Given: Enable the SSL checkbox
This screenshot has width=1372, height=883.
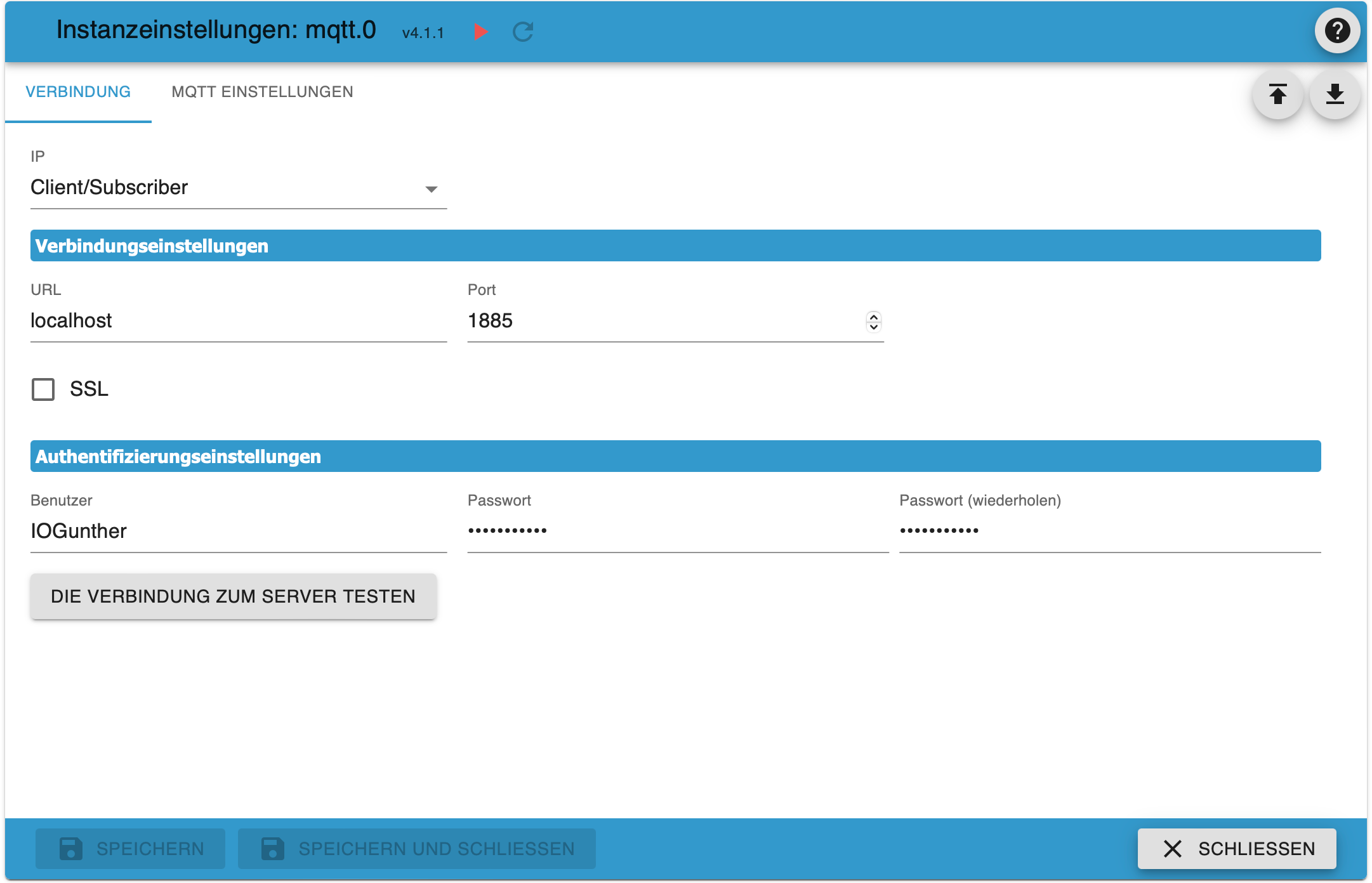Looking at the screenshot, I should tap(43, 389).
